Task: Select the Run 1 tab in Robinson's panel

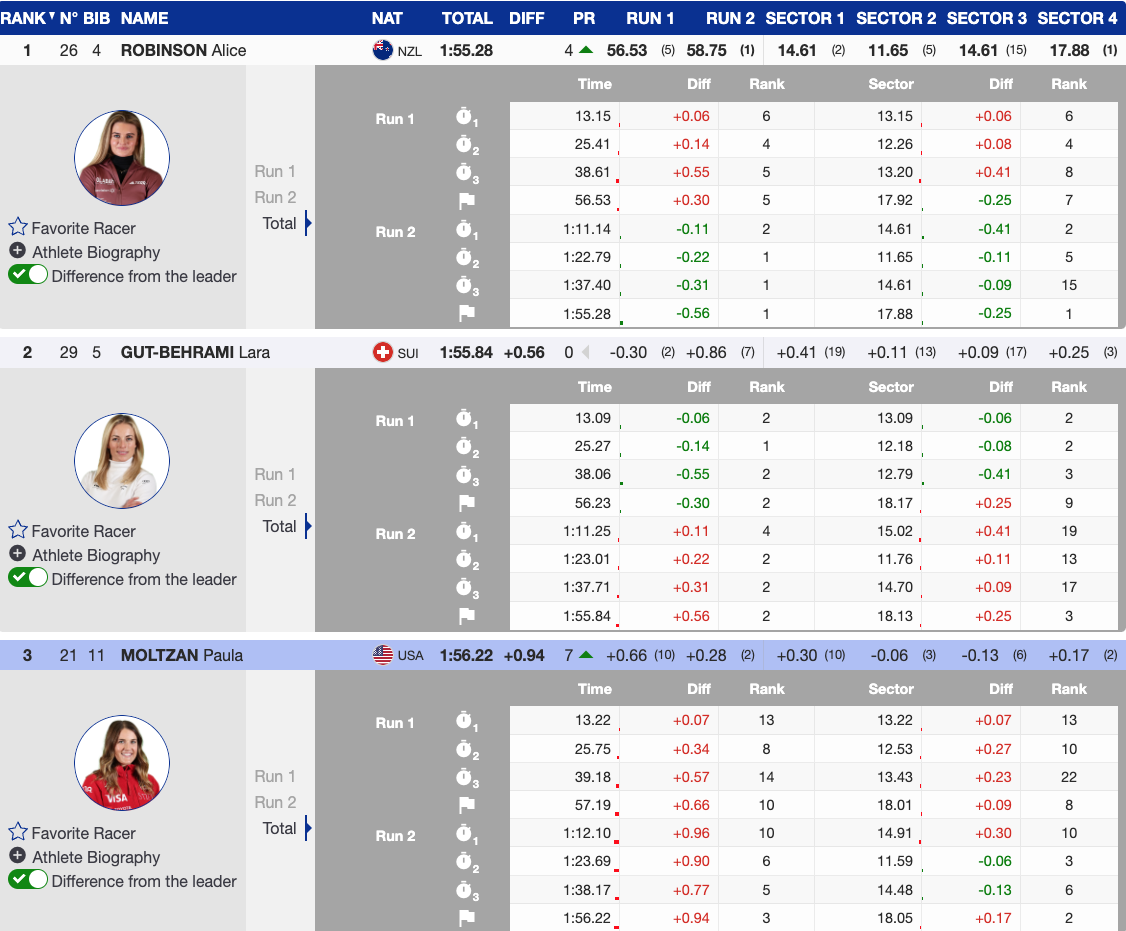Action: [x=275, y=171]
